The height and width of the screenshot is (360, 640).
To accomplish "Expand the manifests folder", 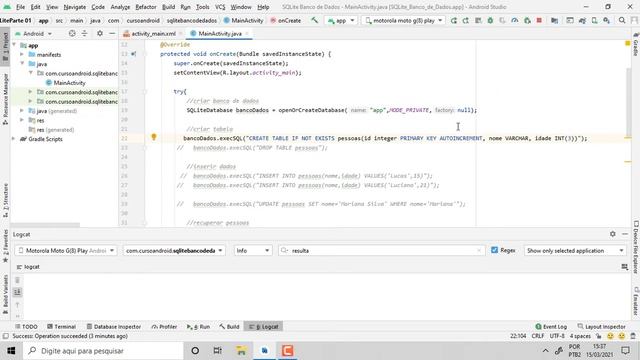I will [22, 54].
